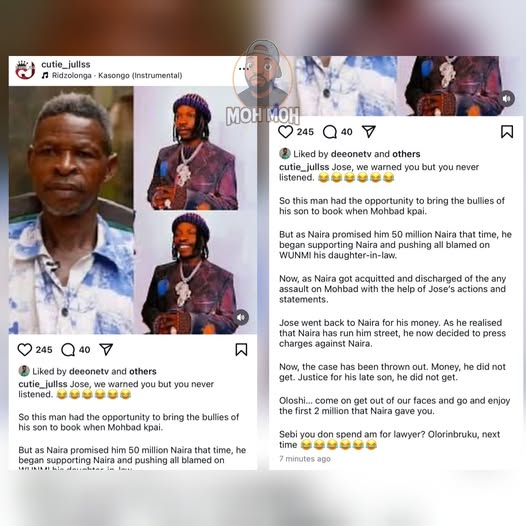Open the left photo of elderly man
526x526 pixels.
(x=71, y=210)
